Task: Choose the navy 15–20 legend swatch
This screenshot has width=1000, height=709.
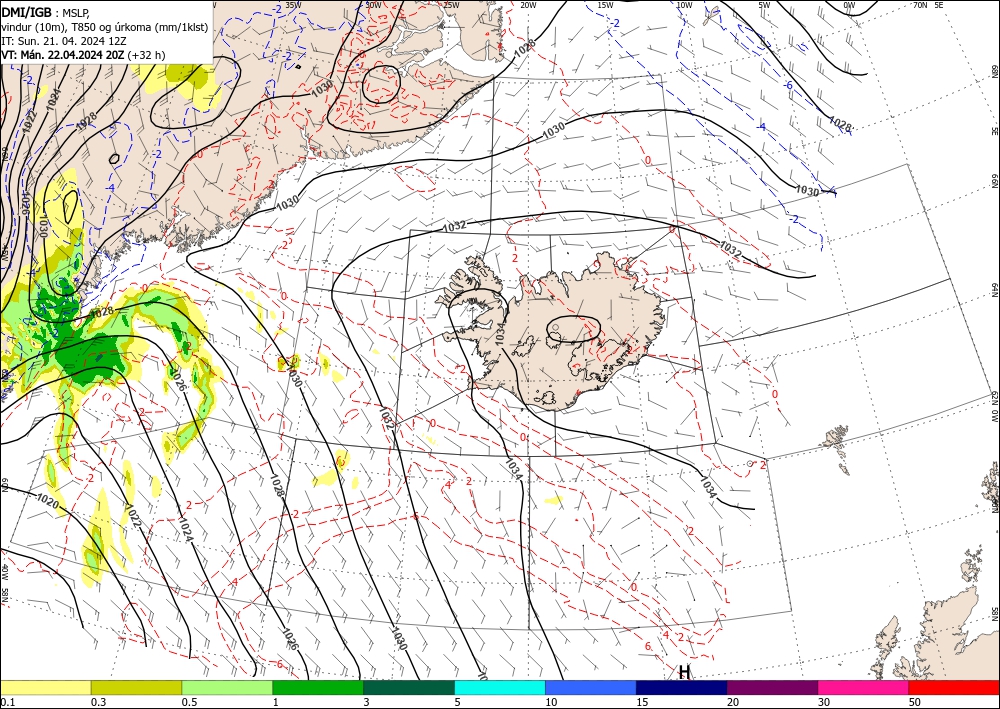Action: (682, 687)
